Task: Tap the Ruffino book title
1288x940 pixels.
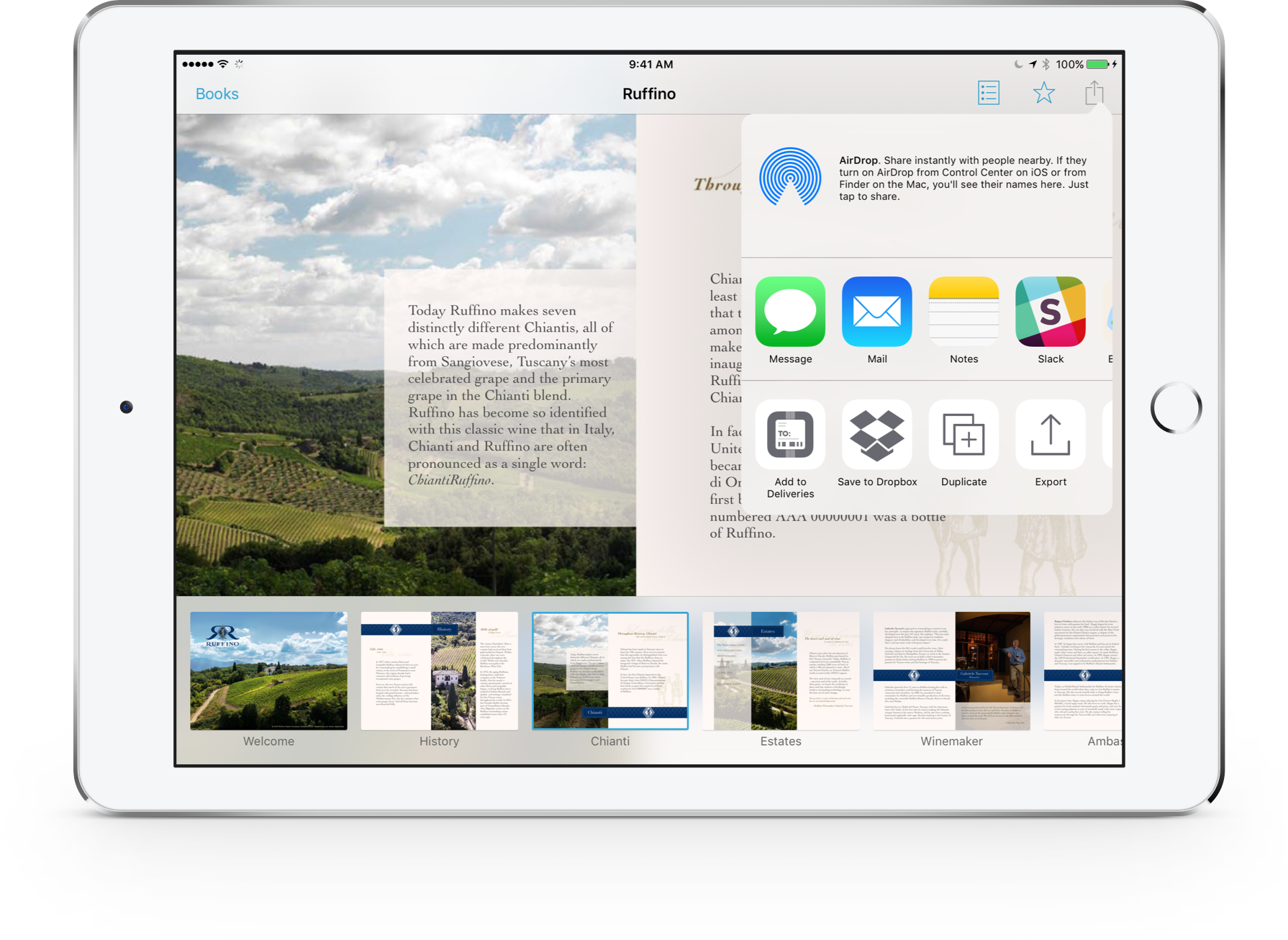Action: coord(649,94)
